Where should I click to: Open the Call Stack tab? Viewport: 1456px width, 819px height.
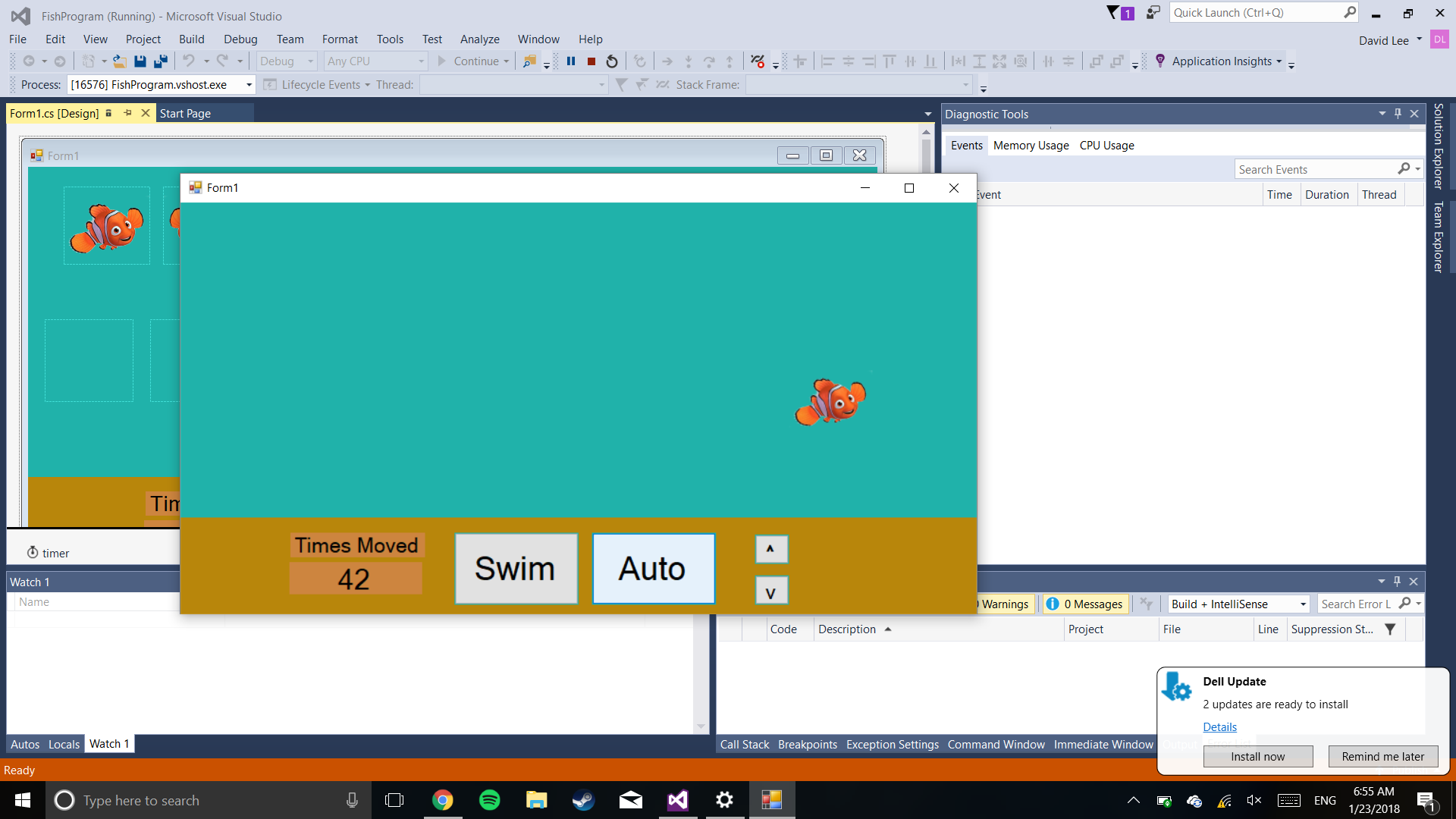[x=744, y=744]
